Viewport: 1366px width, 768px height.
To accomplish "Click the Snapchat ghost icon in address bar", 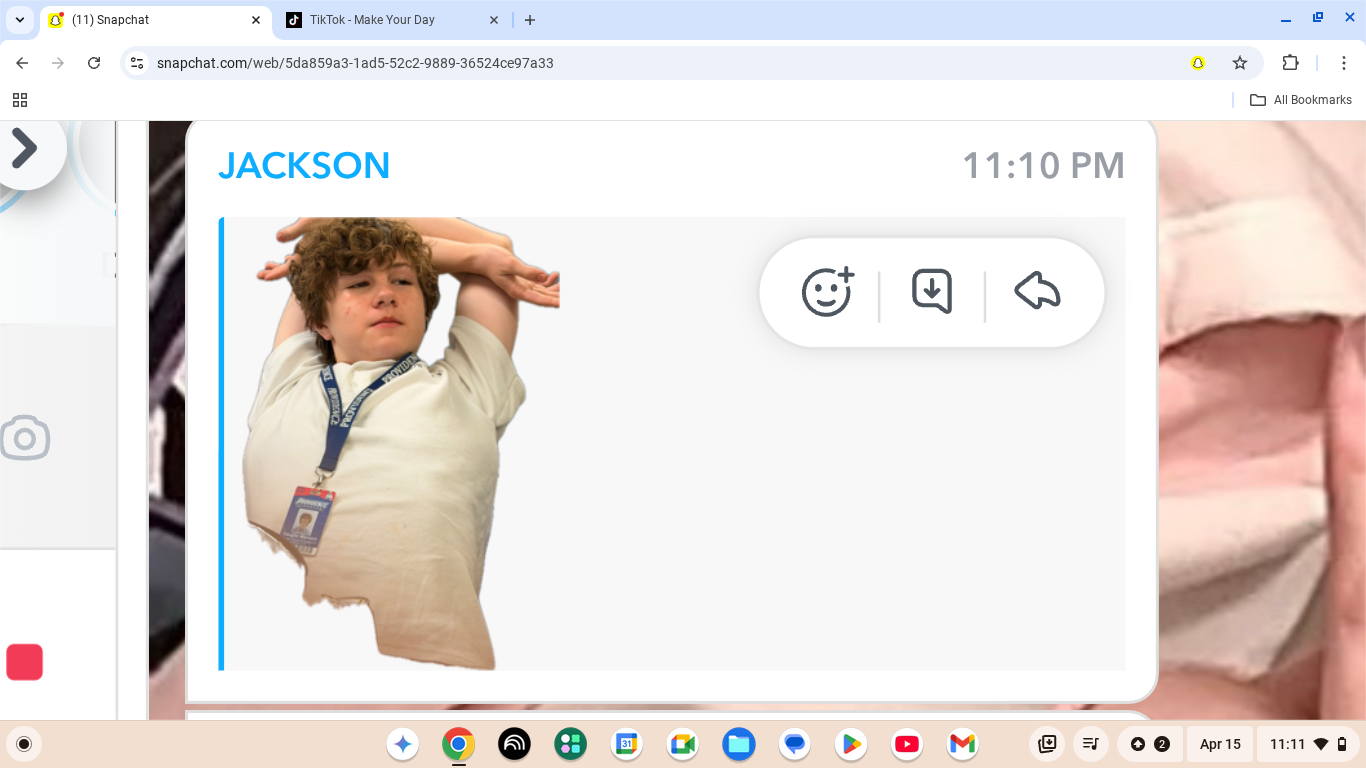I will tap(1198, 63).
